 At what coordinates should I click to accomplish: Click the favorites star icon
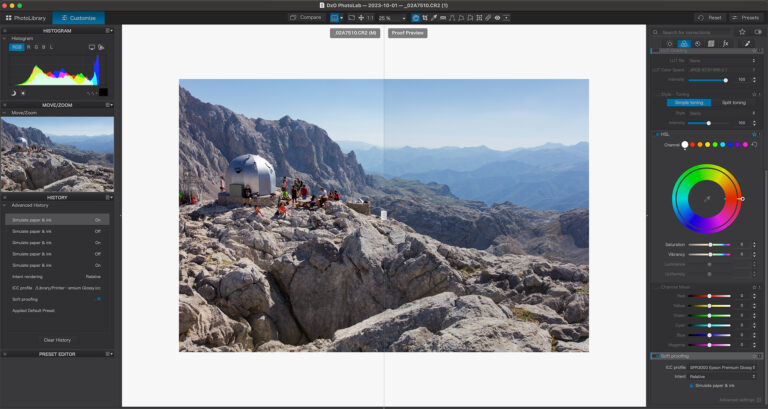(741, 32)
